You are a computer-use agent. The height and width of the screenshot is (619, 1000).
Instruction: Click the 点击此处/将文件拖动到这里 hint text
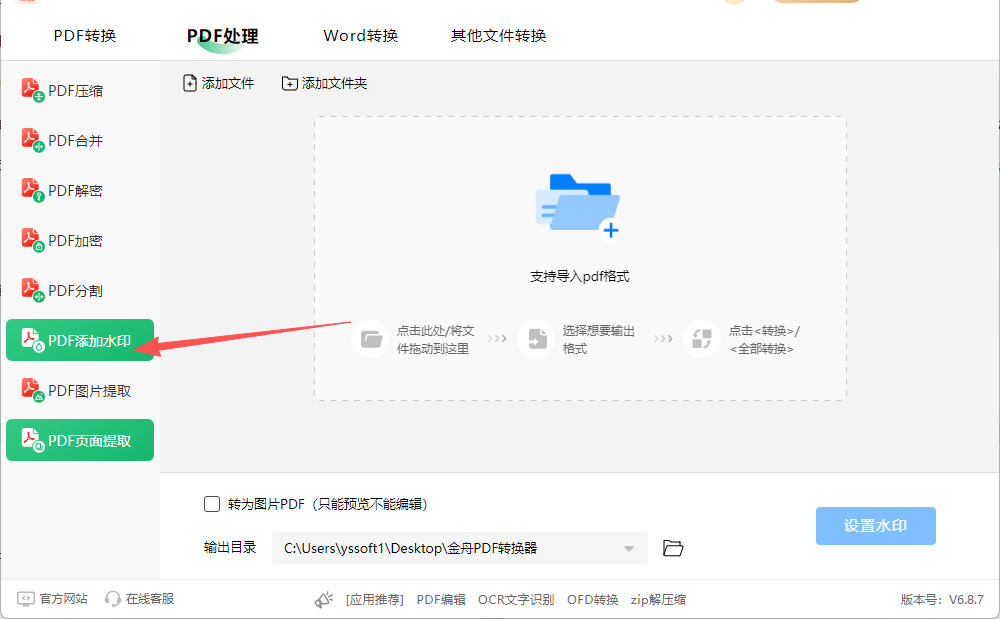tap(436, 340)
